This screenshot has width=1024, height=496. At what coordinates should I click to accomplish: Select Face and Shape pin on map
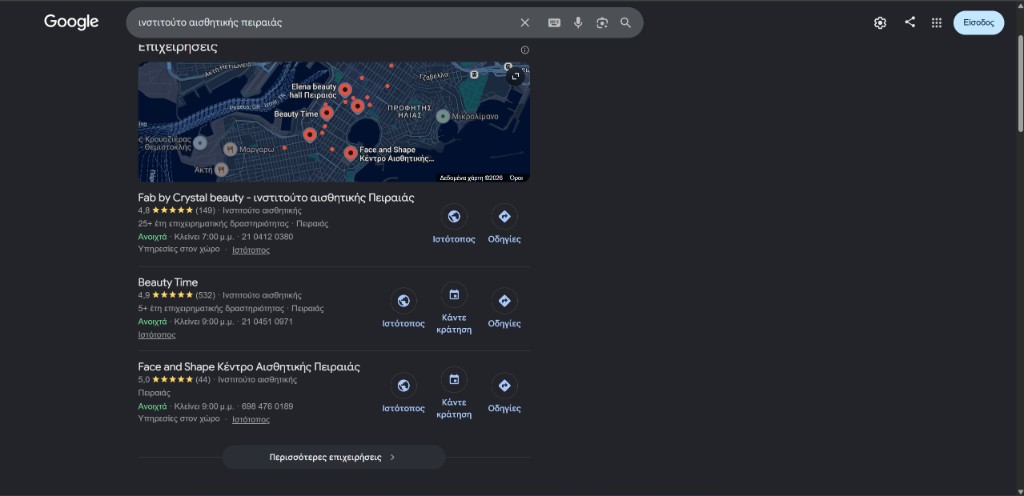click(351, 153)
